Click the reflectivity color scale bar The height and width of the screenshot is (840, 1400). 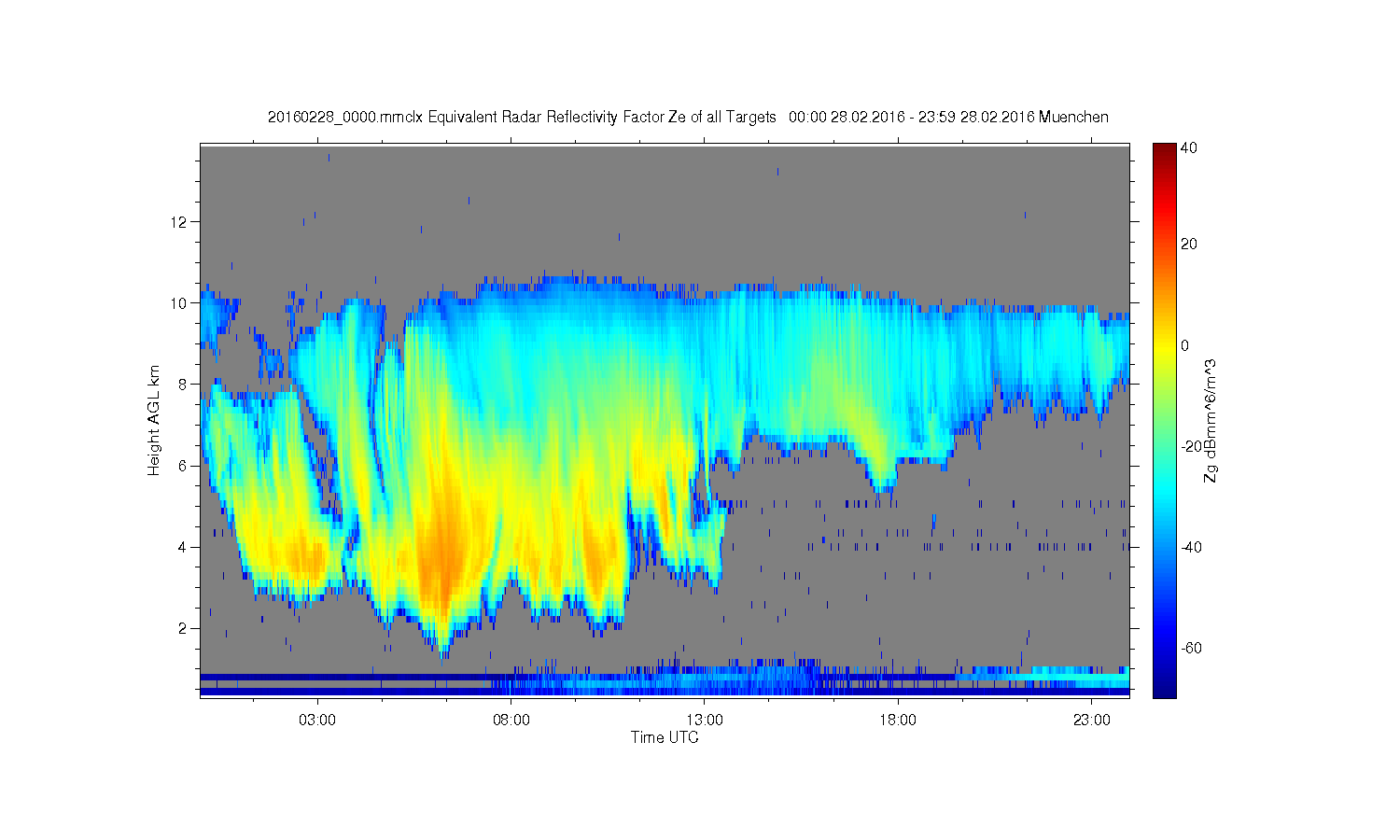(1163, 420)
